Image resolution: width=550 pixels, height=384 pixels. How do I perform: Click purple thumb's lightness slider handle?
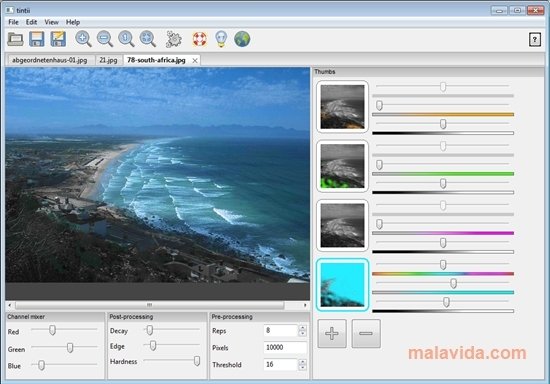[x=443, y=242]
